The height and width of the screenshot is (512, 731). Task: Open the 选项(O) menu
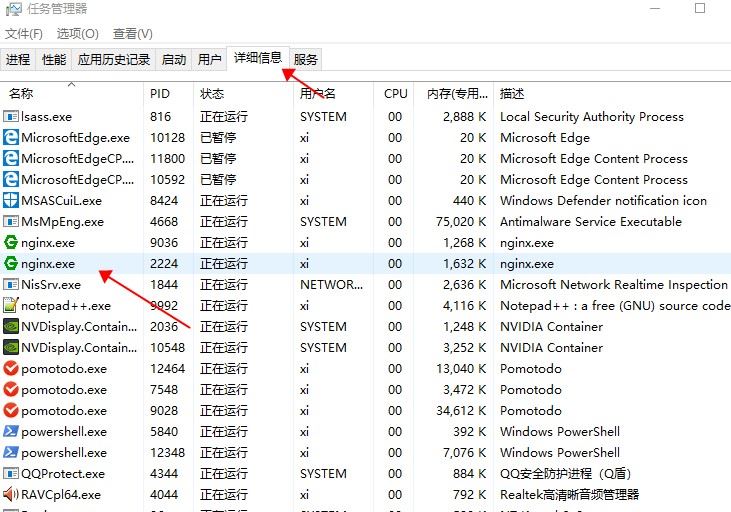pos(77,34)
